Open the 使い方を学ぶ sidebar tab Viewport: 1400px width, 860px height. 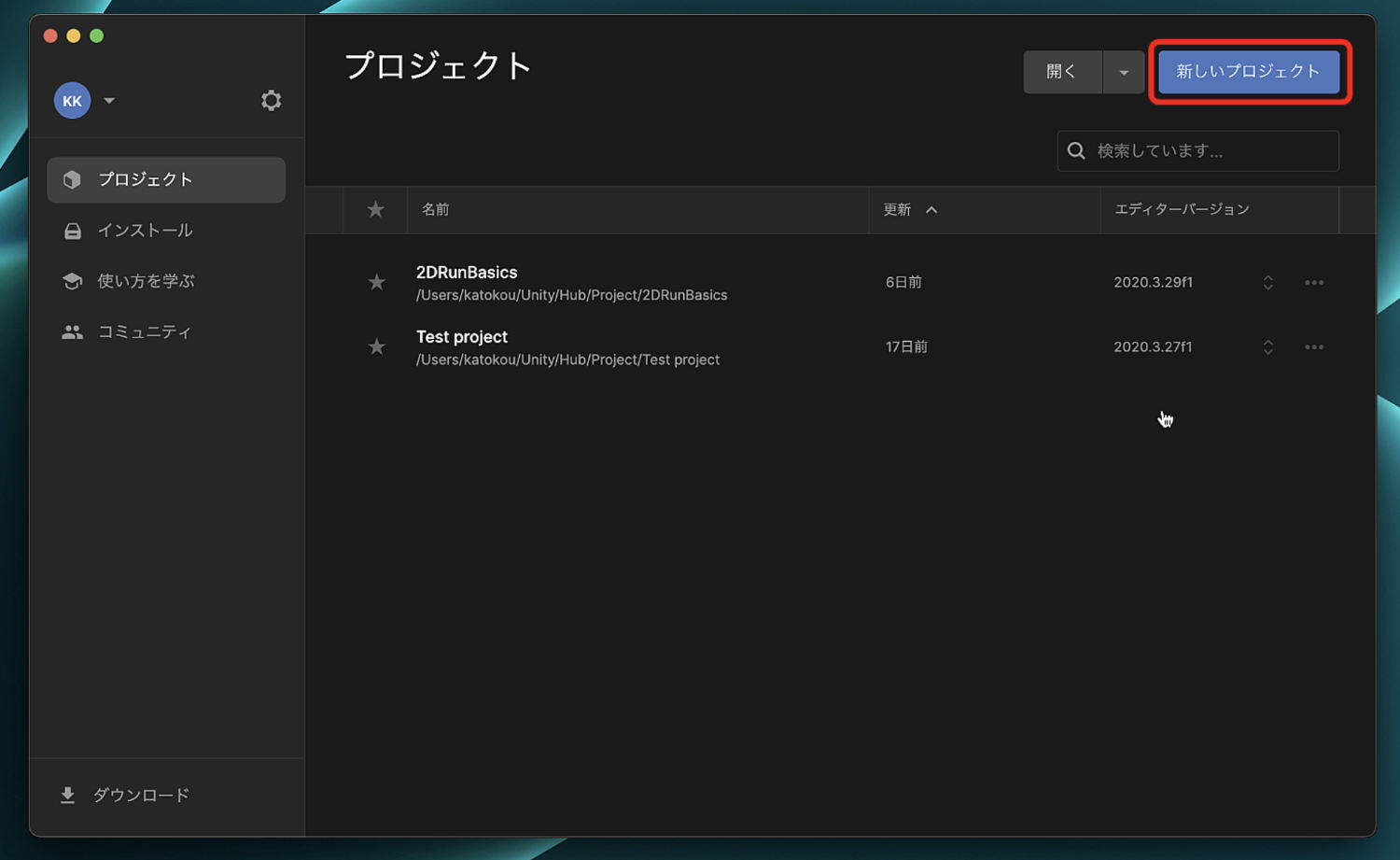click(166, 281)
